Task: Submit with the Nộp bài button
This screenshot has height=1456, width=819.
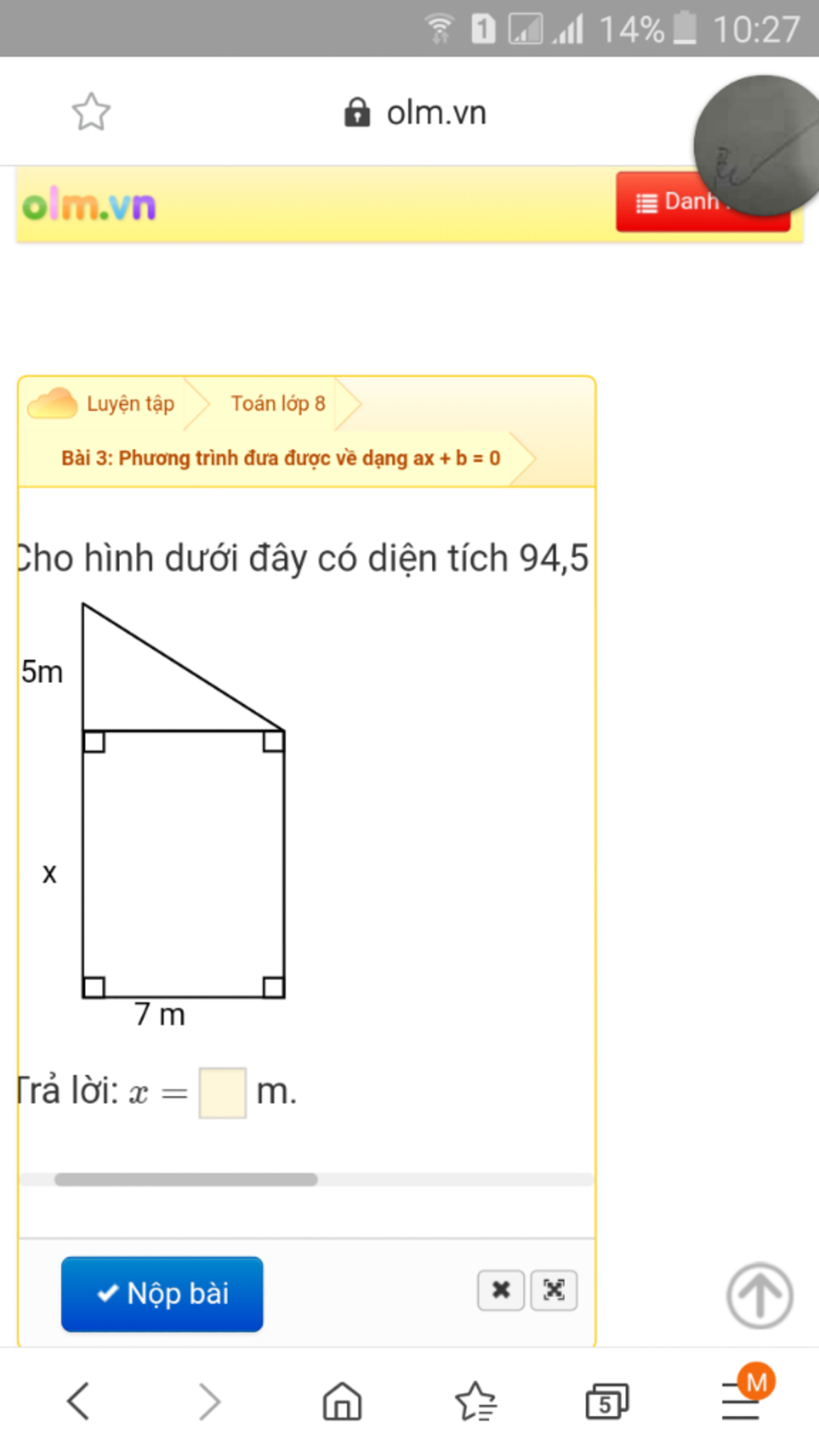Action: click(162, 1294)
